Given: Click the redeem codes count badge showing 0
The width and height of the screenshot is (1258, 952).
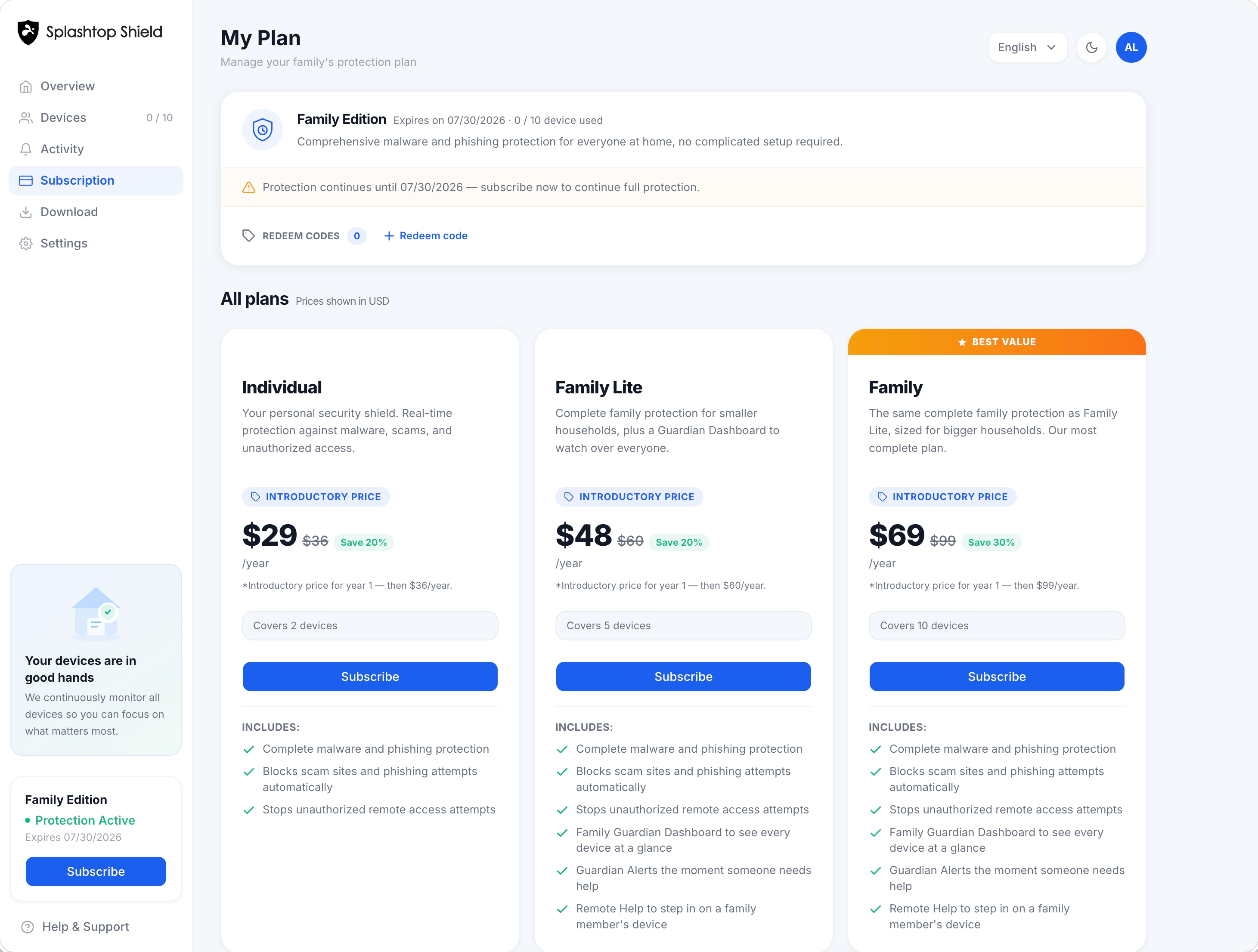Looking at the screenshot, I should (x=356, y=236).
